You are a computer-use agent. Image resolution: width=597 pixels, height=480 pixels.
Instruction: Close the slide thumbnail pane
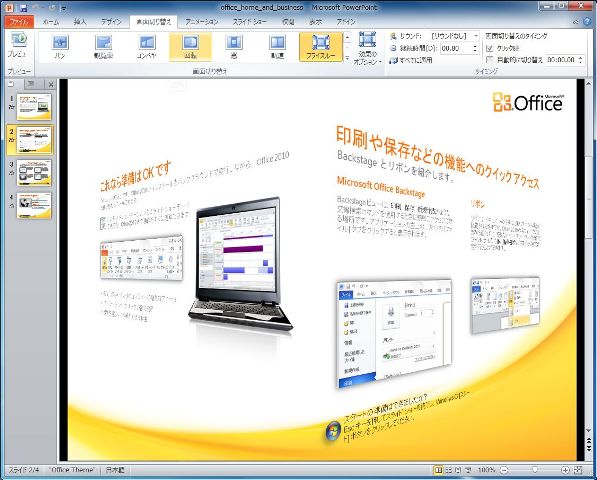51,85
